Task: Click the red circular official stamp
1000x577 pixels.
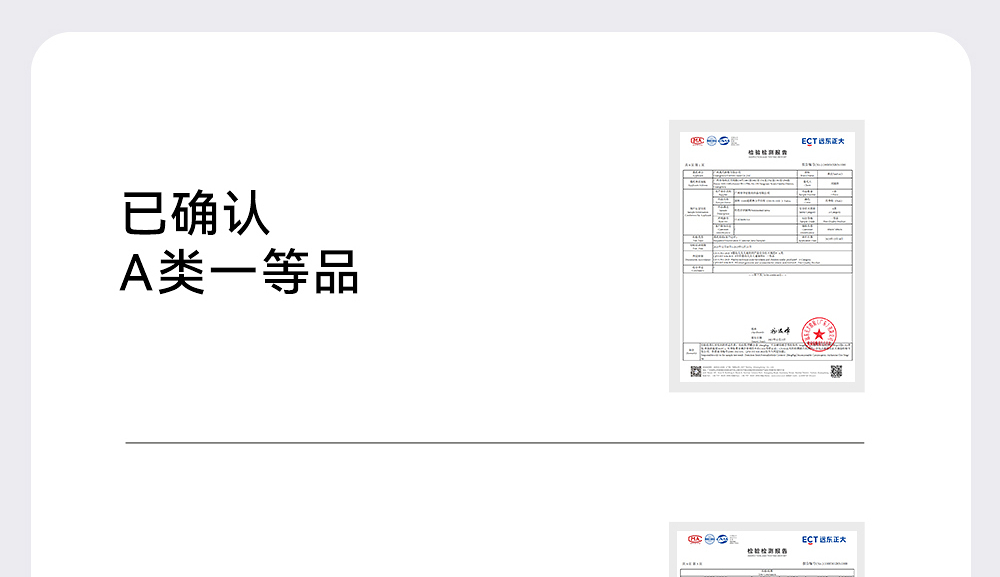Action: (x=818, y=331)
